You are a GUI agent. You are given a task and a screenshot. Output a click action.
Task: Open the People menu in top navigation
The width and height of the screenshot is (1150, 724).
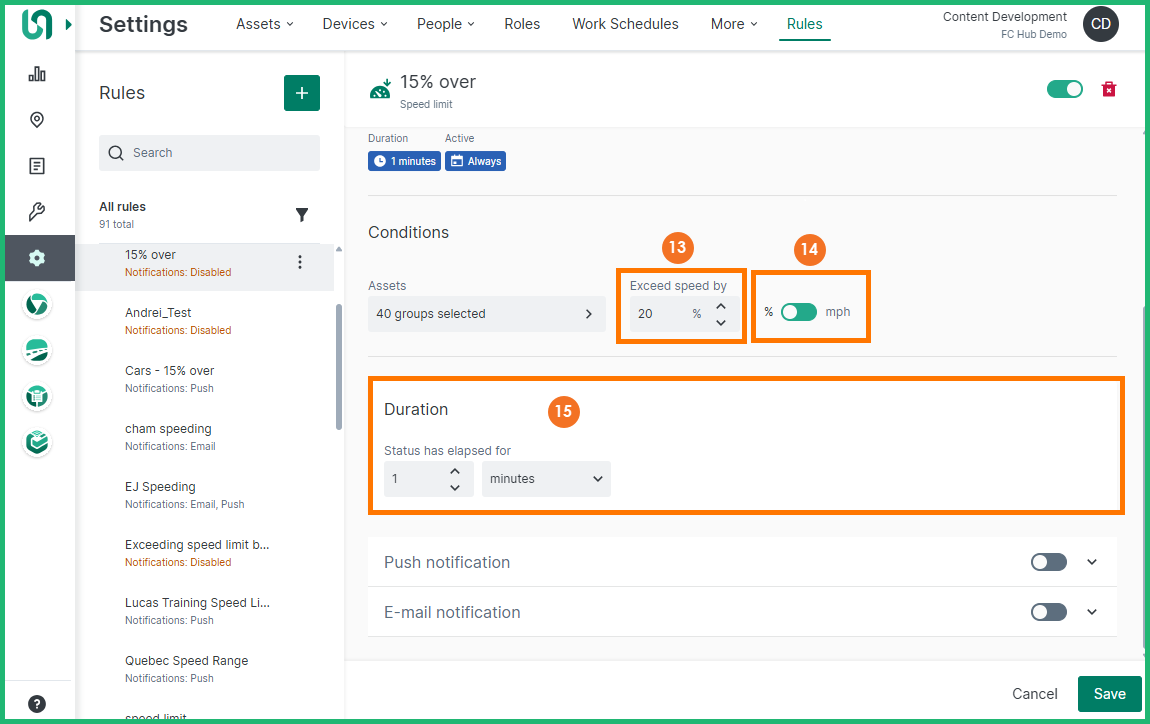tap(446, 24)
